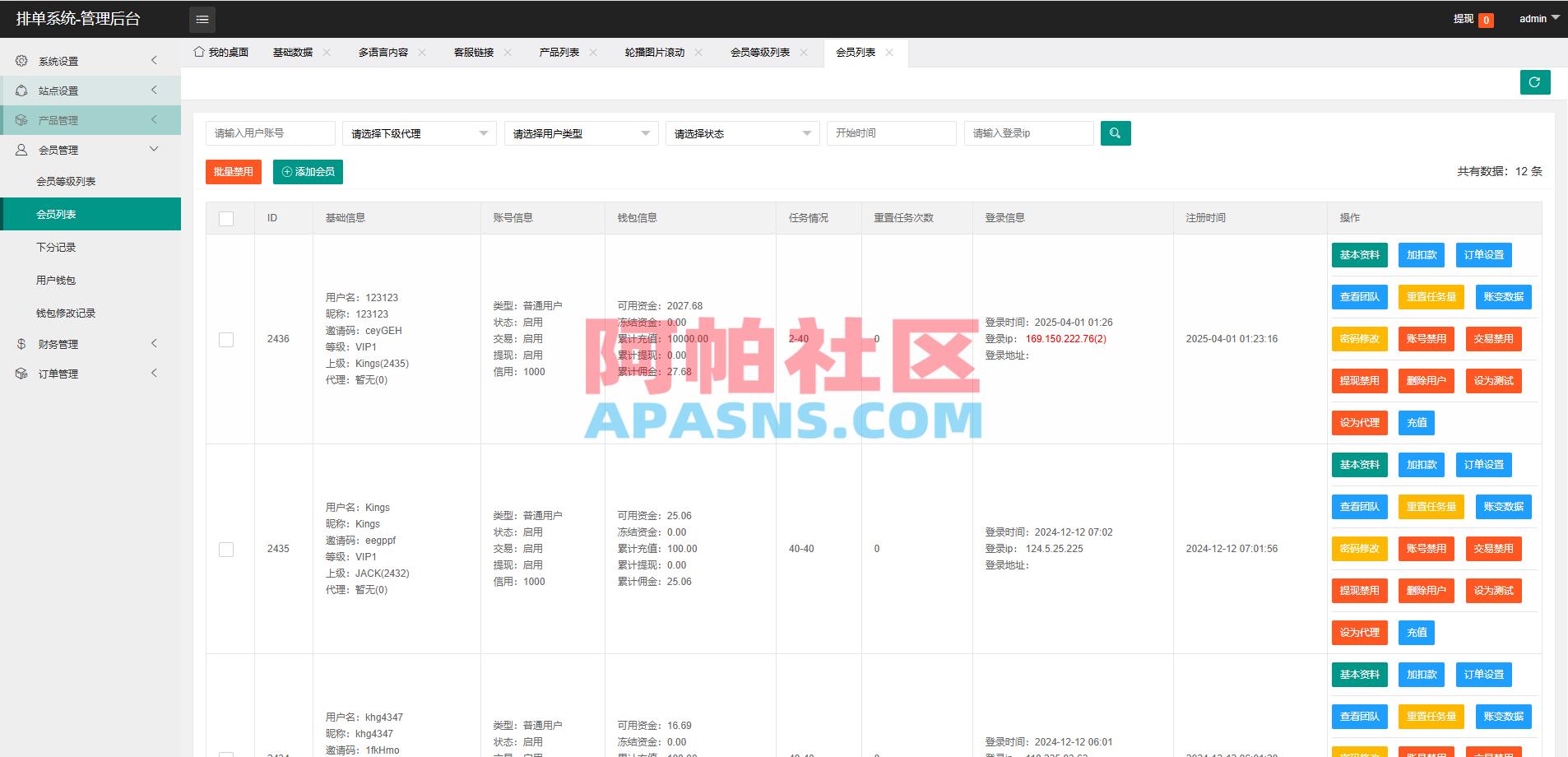Select the 系统设置 sidebar icon
The image size is (1568, 757).
click(21, 60)
